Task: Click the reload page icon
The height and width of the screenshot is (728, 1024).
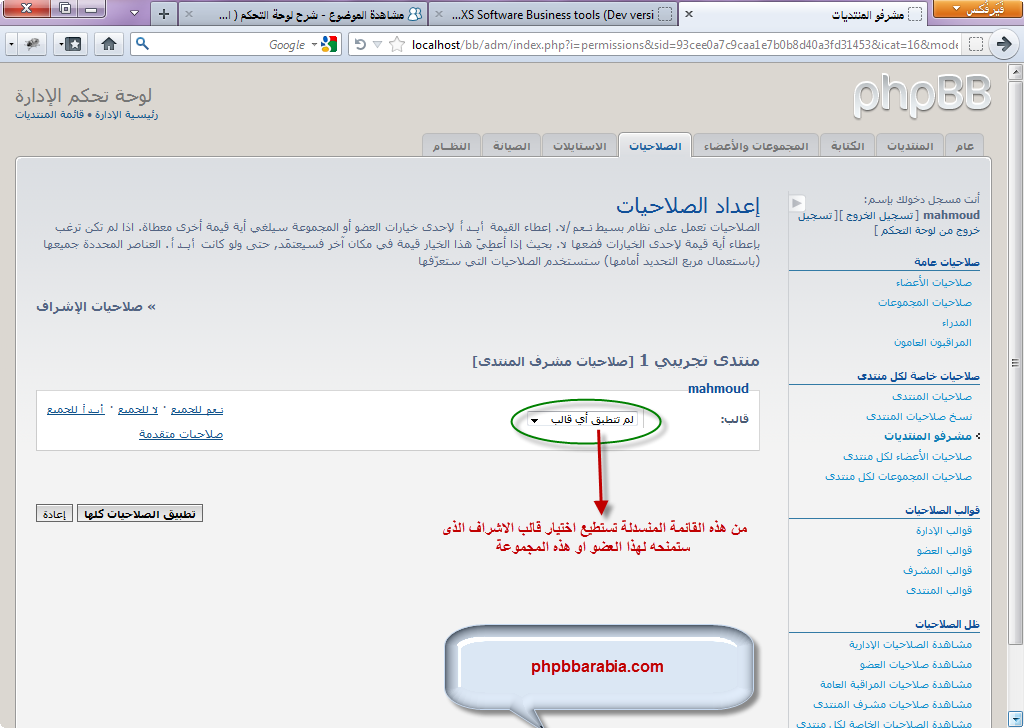Action: 360,44
